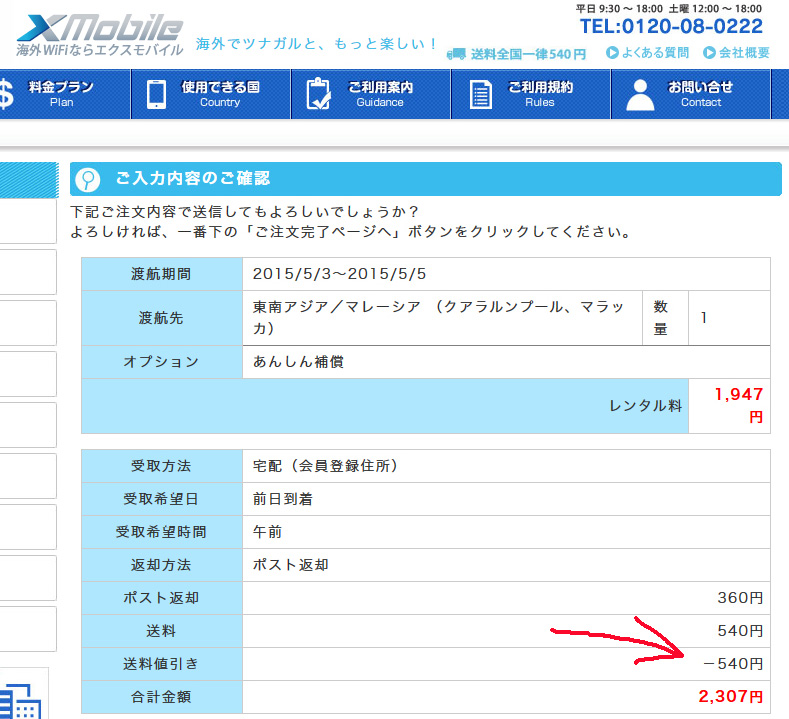This screenshot has height=719, width=789.
Task: Click the 東南アジア／マレーシア destination cell
Action: [x=442, y=318]
